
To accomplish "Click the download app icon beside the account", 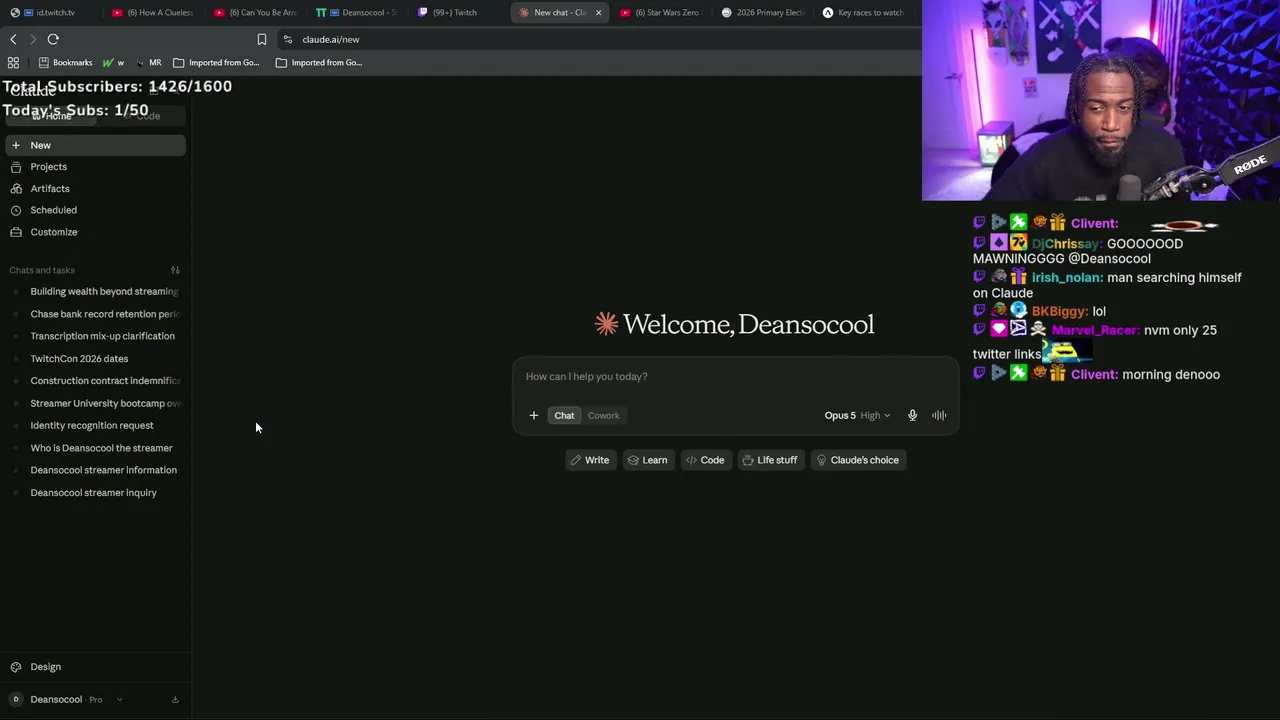I will tap(175, 700).
